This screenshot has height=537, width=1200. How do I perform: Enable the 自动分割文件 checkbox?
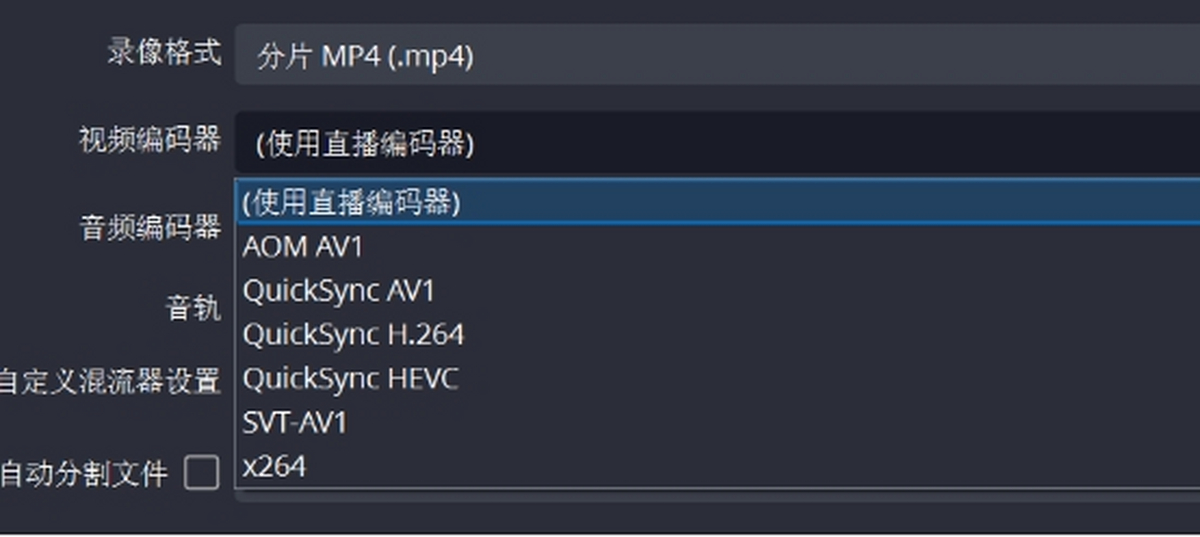pos(201,472)
